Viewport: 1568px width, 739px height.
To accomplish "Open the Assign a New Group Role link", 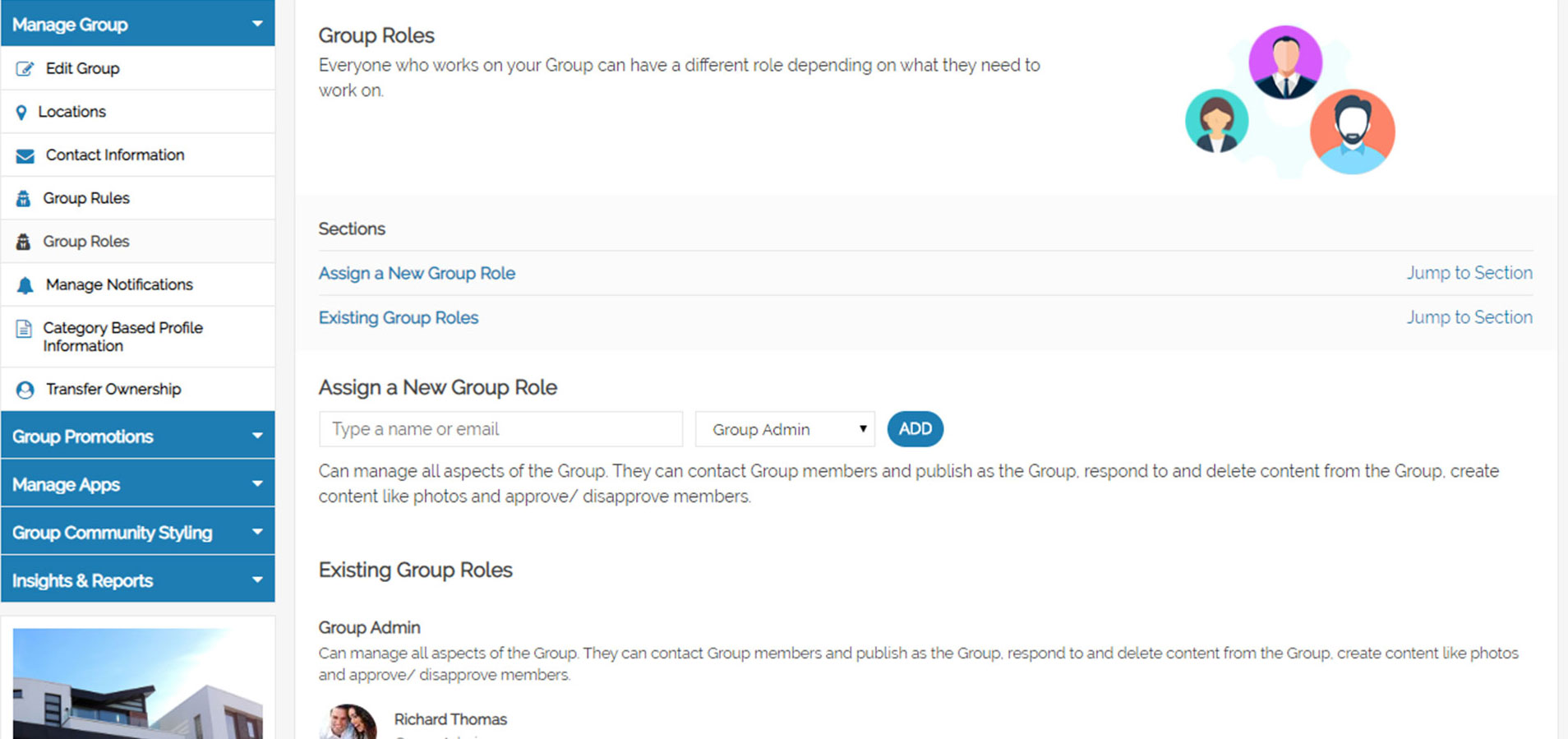I will coord(417,273).
